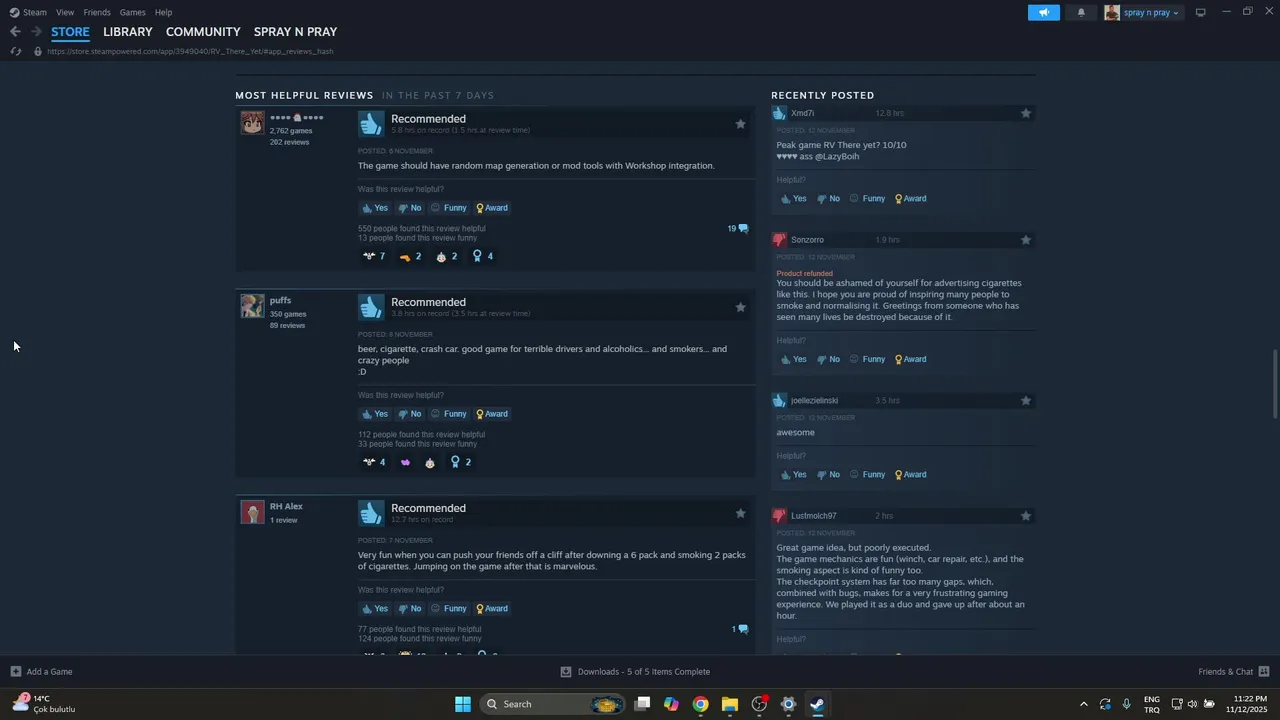The height and width of the screenshot is (720, 1280).
Task: Click the star icon on Lustmolch97's review
Action: click(x=1025, y=516)
